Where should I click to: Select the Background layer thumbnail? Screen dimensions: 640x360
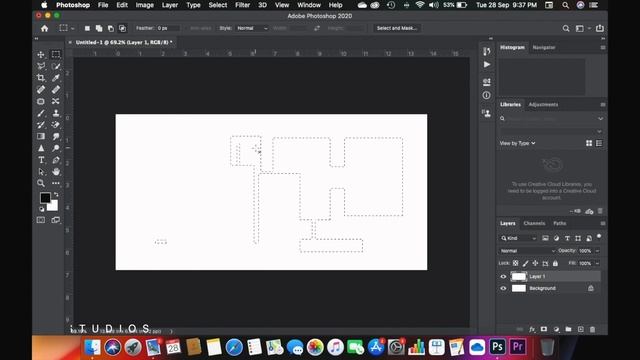pyautogui.click(x=519, y=288)
